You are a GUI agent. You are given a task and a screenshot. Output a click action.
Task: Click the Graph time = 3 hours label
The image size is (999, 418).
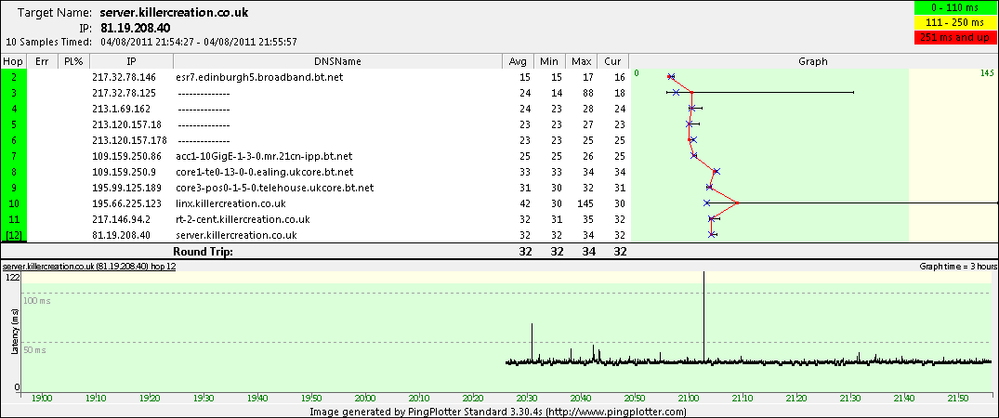click(x=956, y=266)
